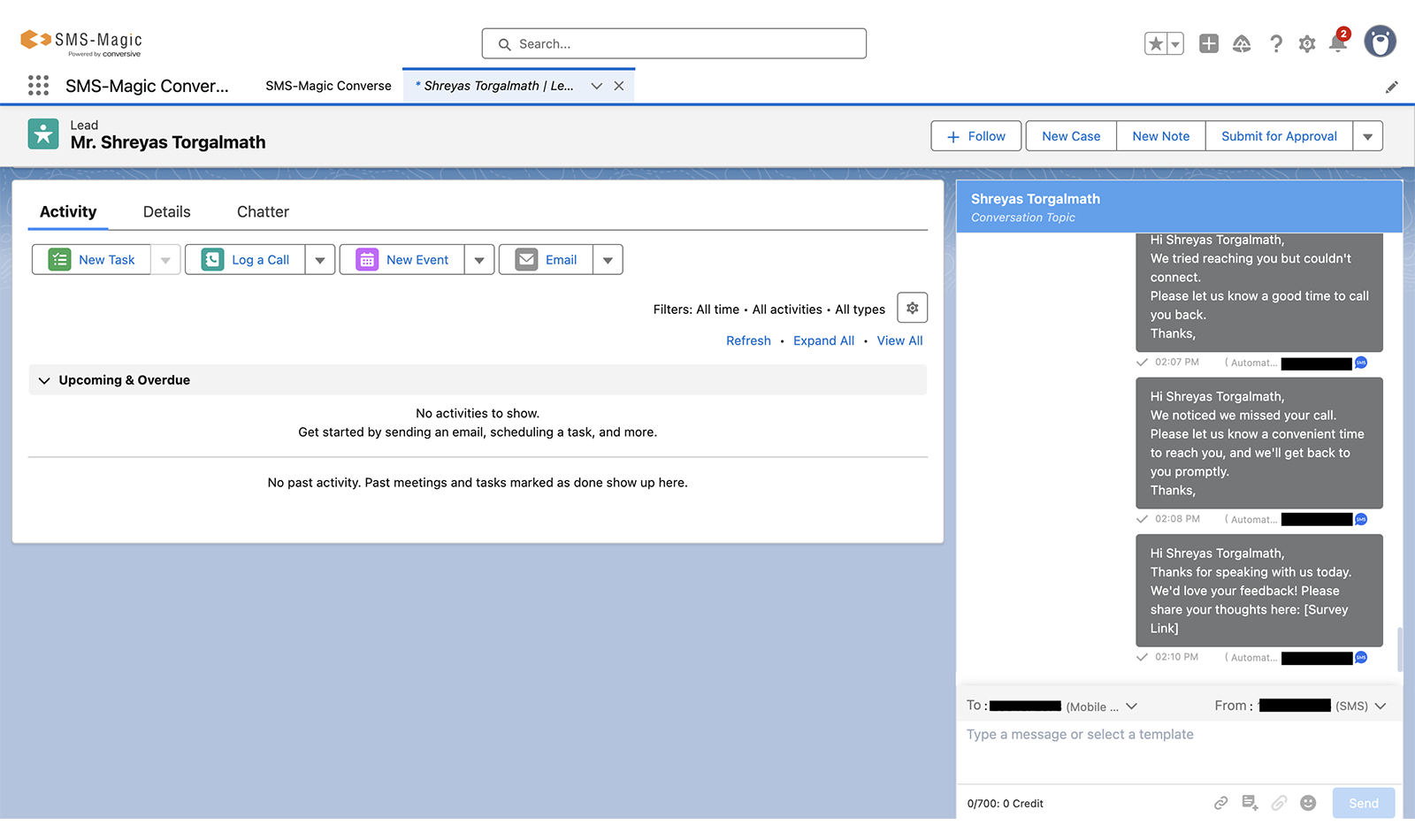Collapse the Upcoming & Overdue section
Image resolution: width=1415 pixels, height=840 pixels.
pos(44,380)
